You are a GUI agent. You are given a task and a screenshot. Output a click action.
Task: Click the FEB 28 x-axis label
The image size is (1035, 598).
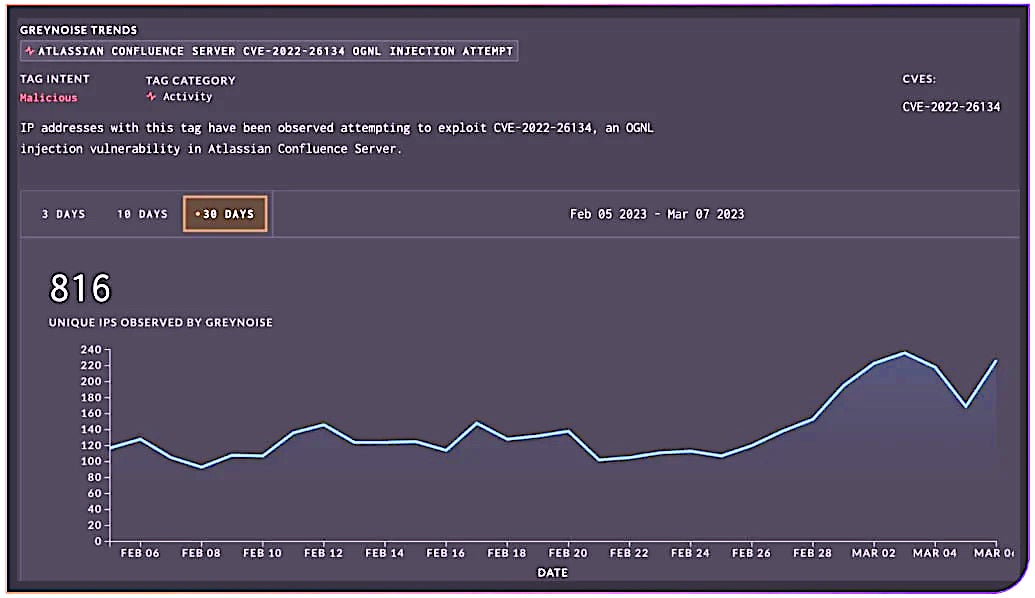[811, 553]
